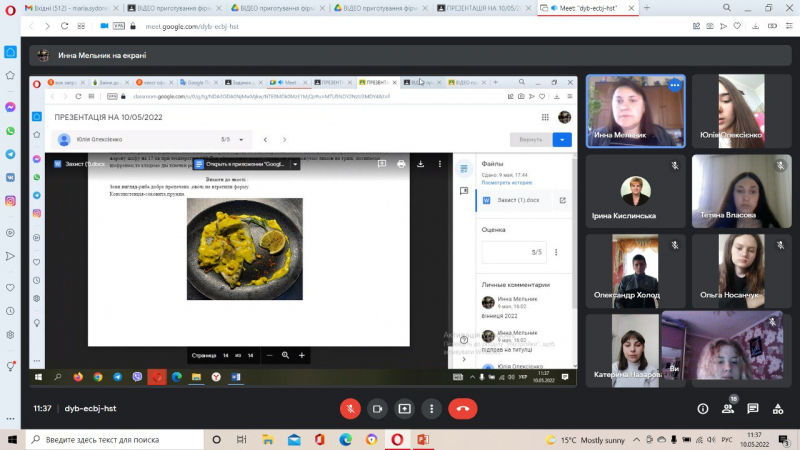Open File Explorer from taskbar

click(x=268, y=439)
